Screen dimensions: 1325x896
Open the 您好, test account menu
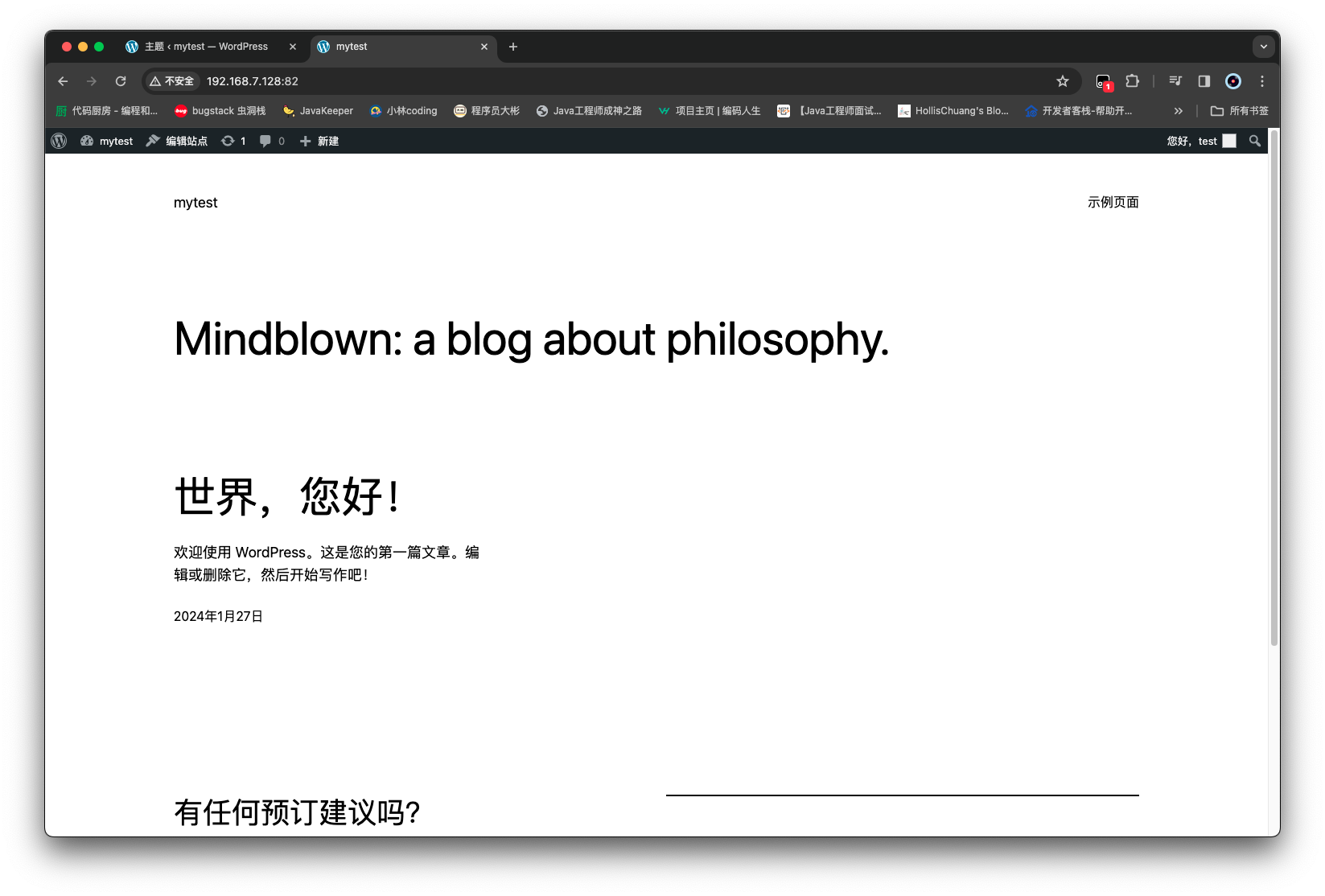pos(1201,141)
